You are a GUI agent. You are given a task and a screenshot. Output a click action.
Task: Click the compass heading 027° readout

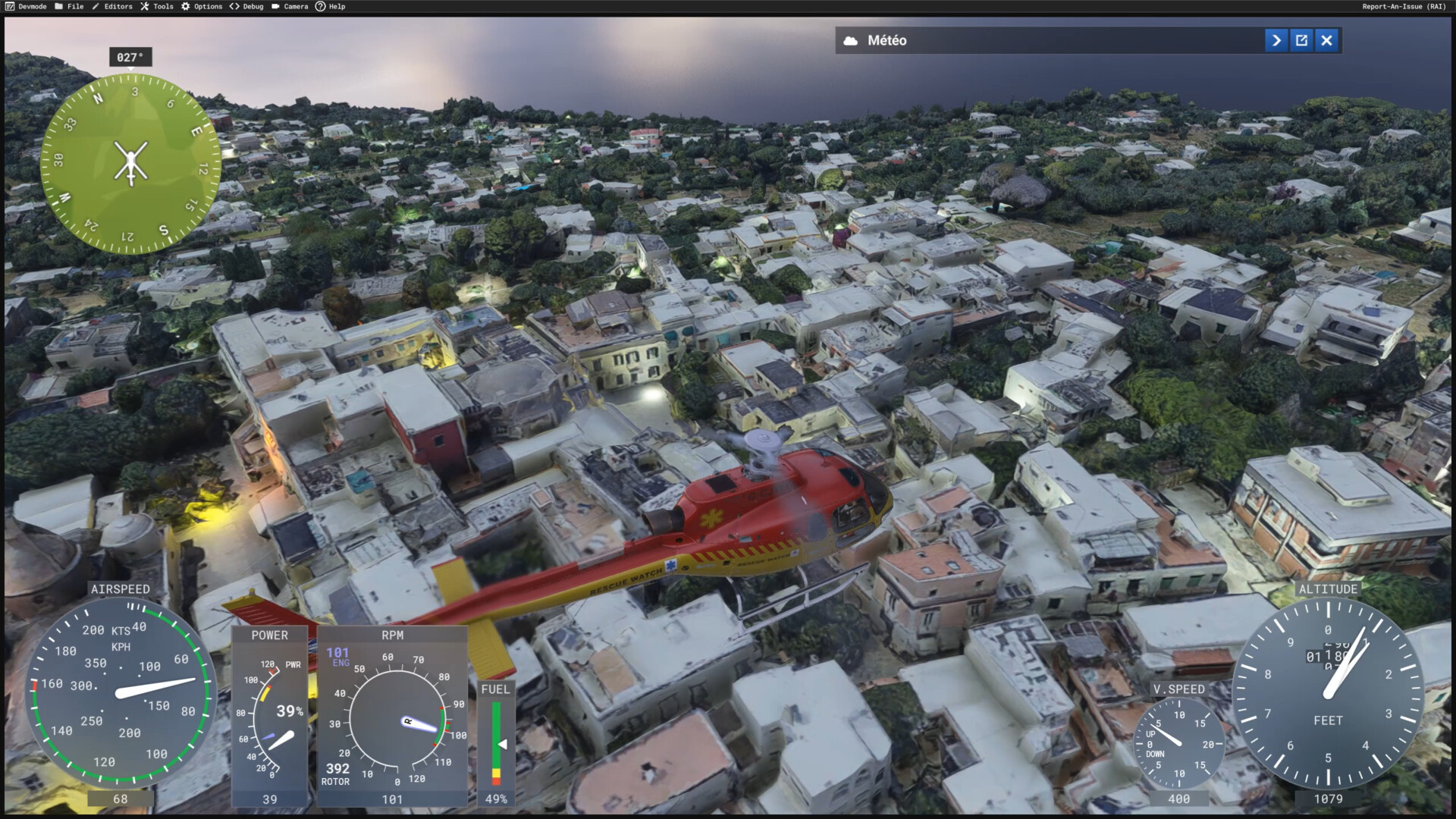[x=130, y=57]
